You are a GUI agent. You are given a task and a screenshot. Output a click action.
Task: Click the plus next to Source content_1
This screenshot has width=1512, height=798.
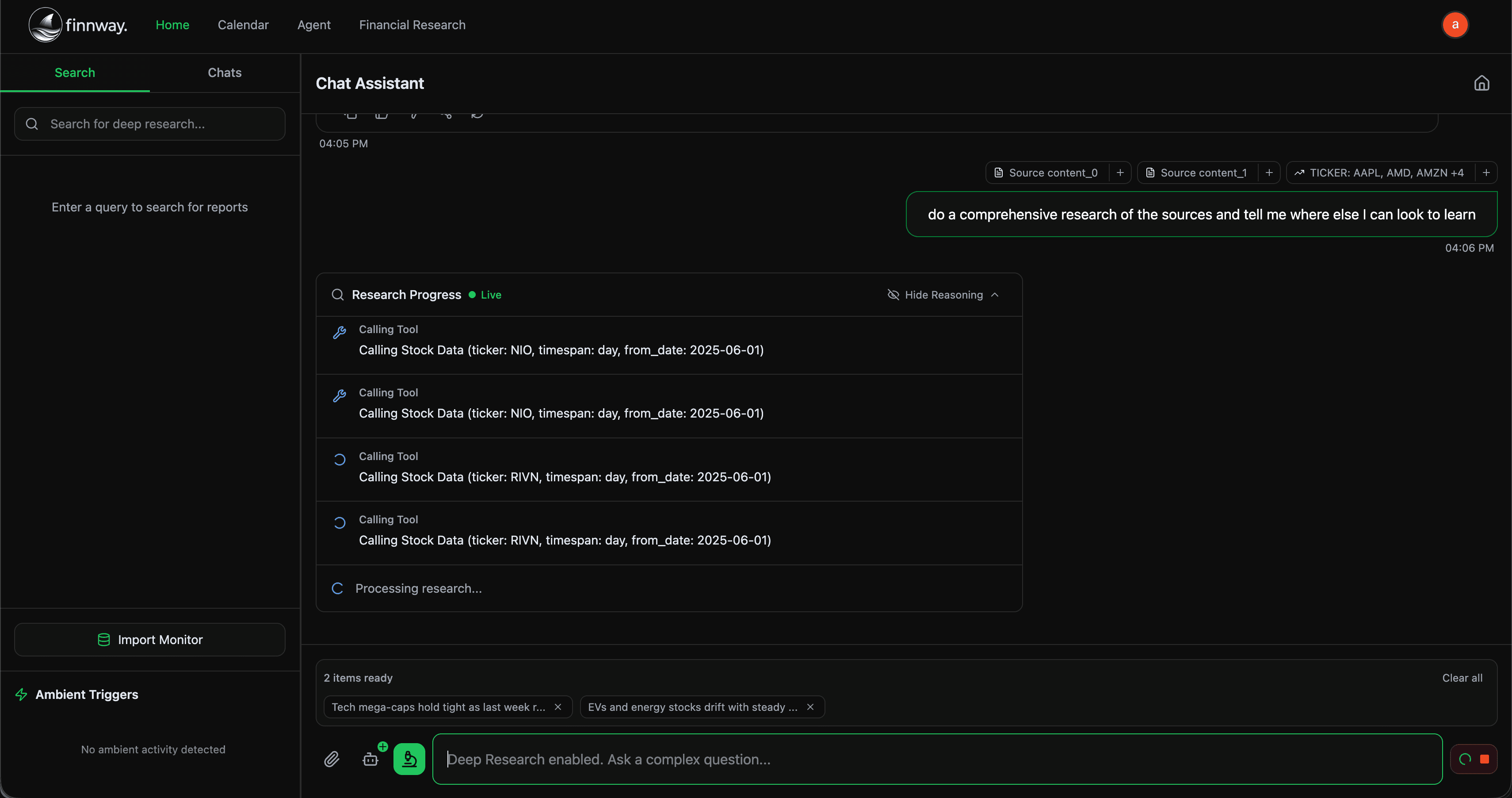pyautogui.click(x=1269, y=173)
